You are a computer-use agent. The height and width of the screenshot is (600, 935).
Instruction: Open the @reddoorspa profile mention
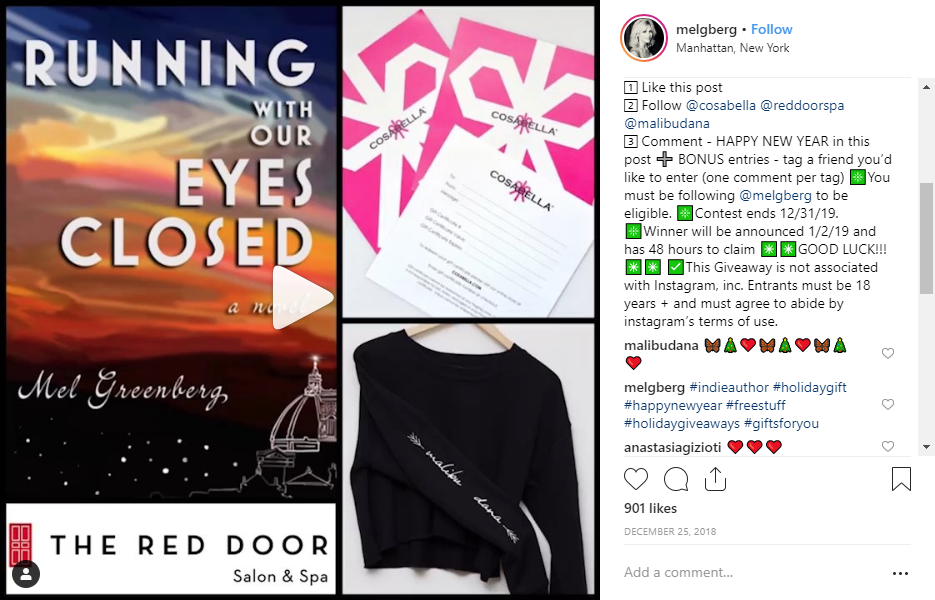(802, 106)
